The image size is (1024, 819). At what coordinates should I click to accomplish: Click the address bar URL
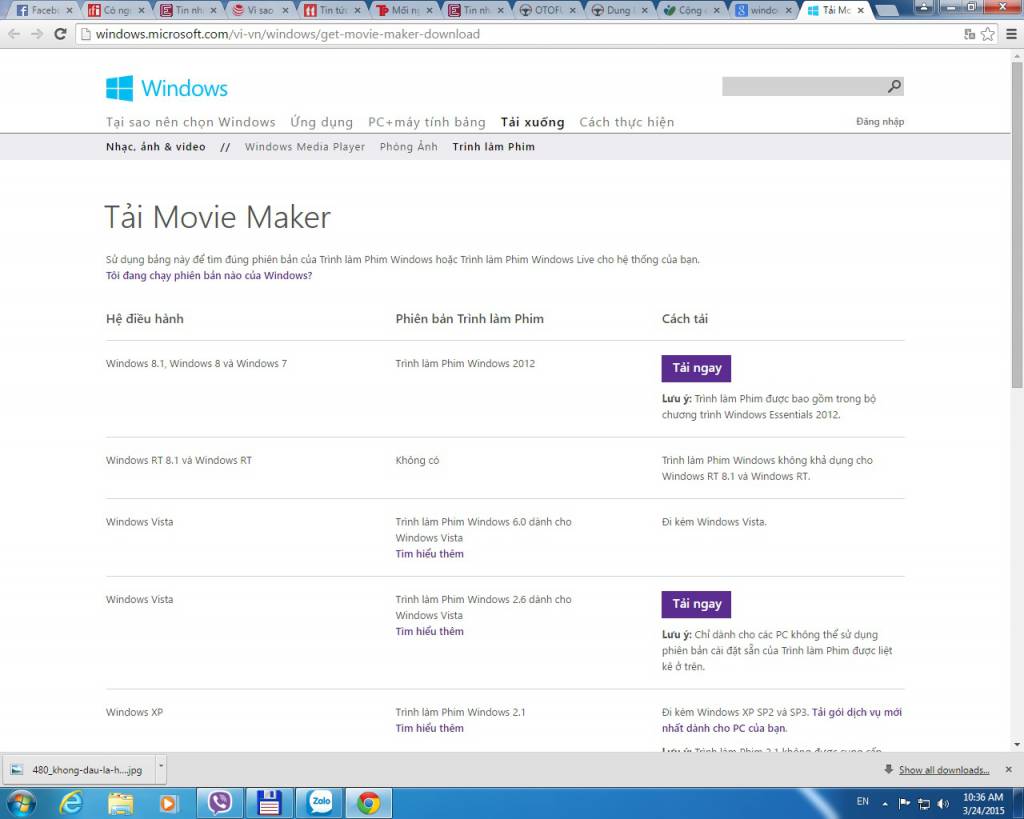(287, 34)
